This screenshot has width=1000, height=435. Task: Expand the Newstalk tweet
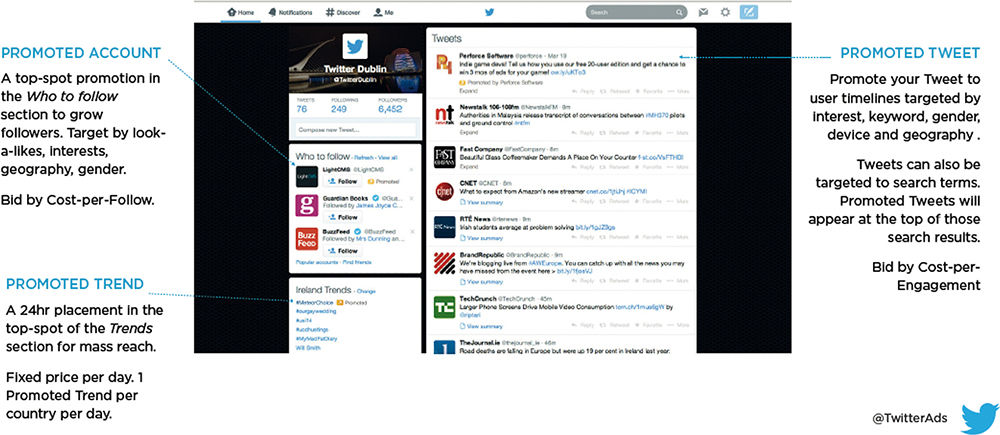[468, 133]
